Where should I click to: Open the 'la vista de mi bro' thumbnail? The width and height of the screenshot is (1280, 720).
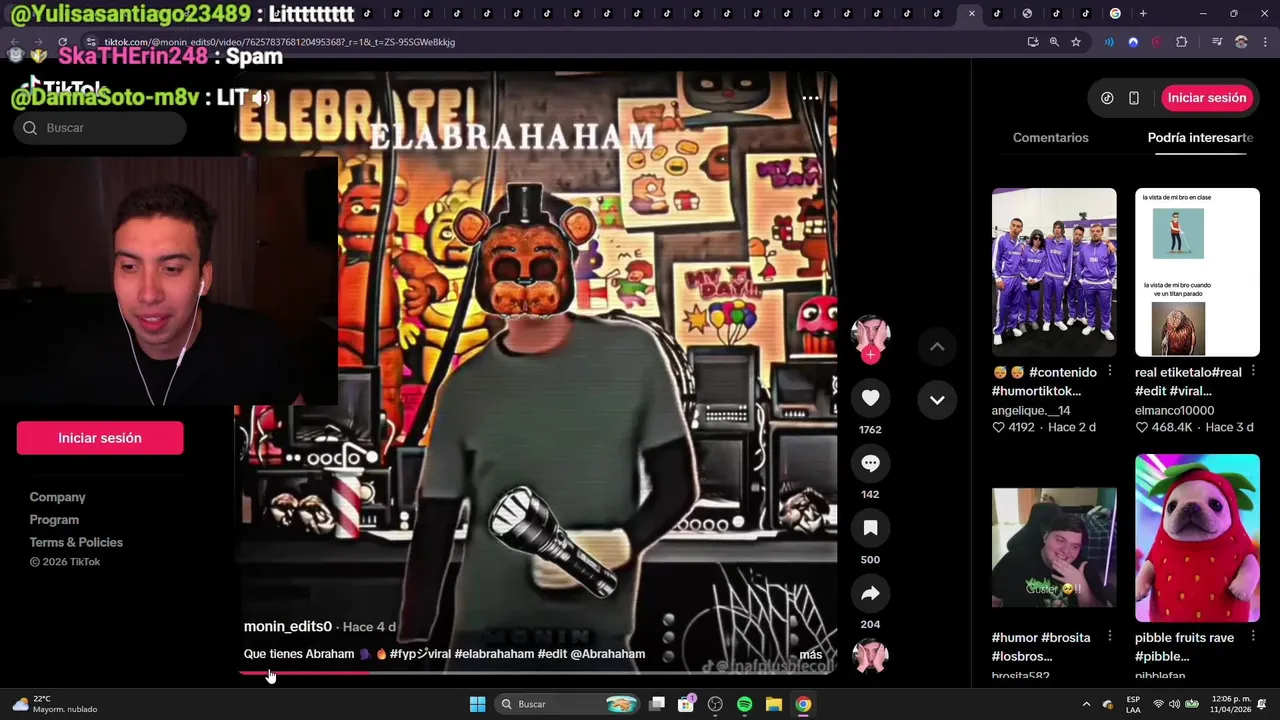[x=1197, y=272]
